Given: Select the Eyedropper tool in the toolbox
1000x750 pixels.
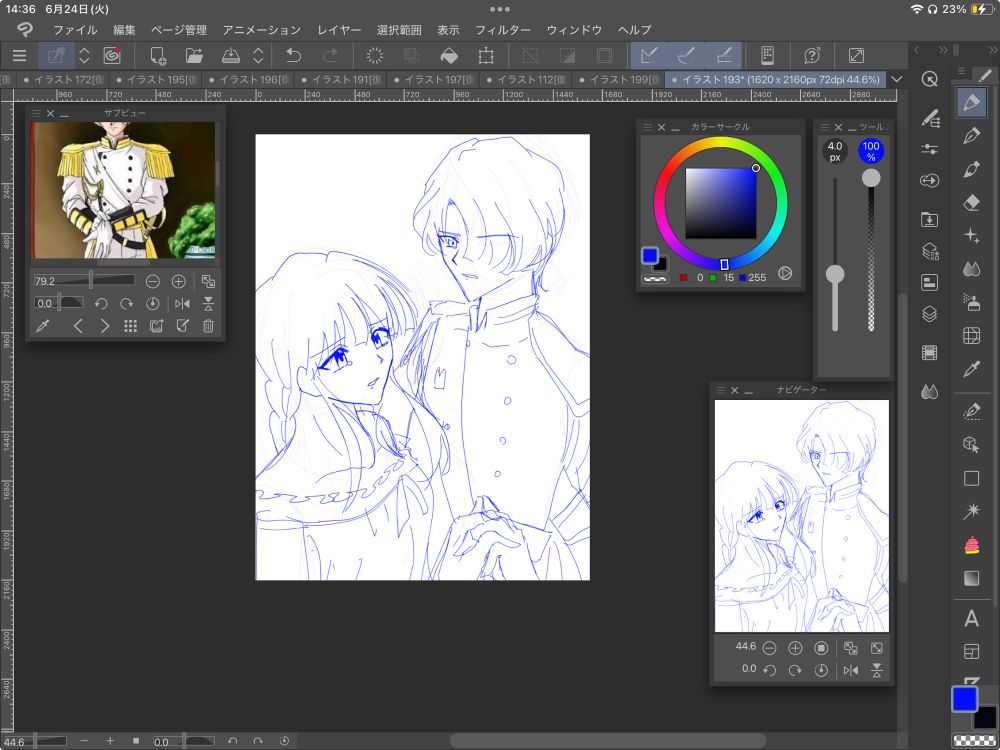Looking at the screenshot, I should tap(970, 369).
